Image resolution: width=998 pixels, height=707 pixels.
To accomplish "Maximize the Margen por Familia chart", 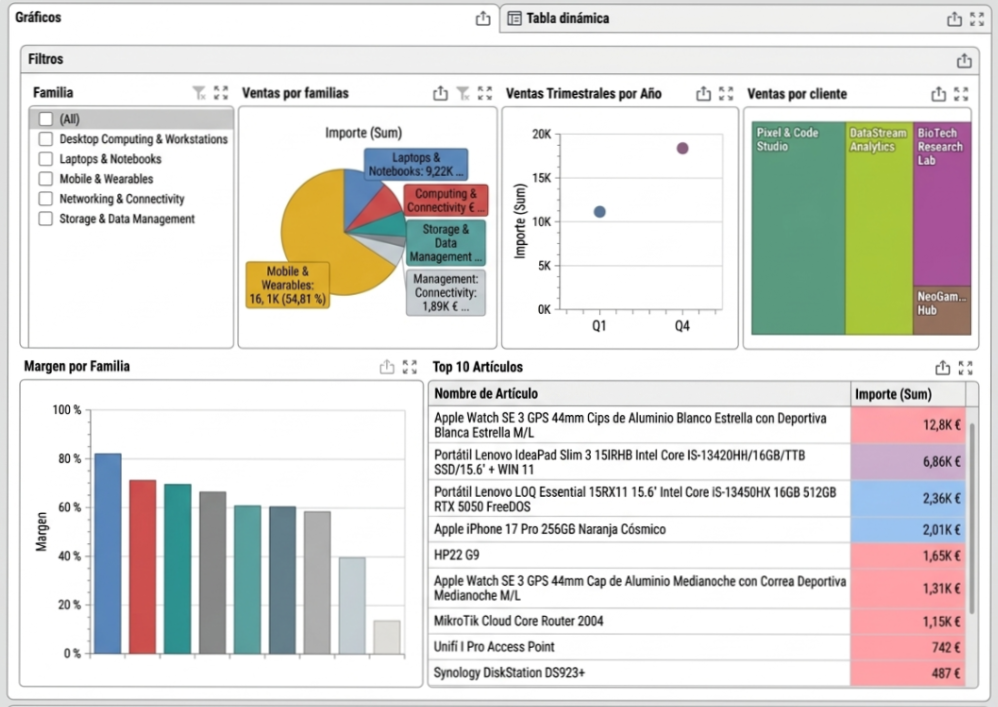I will [x=409, y=367].
